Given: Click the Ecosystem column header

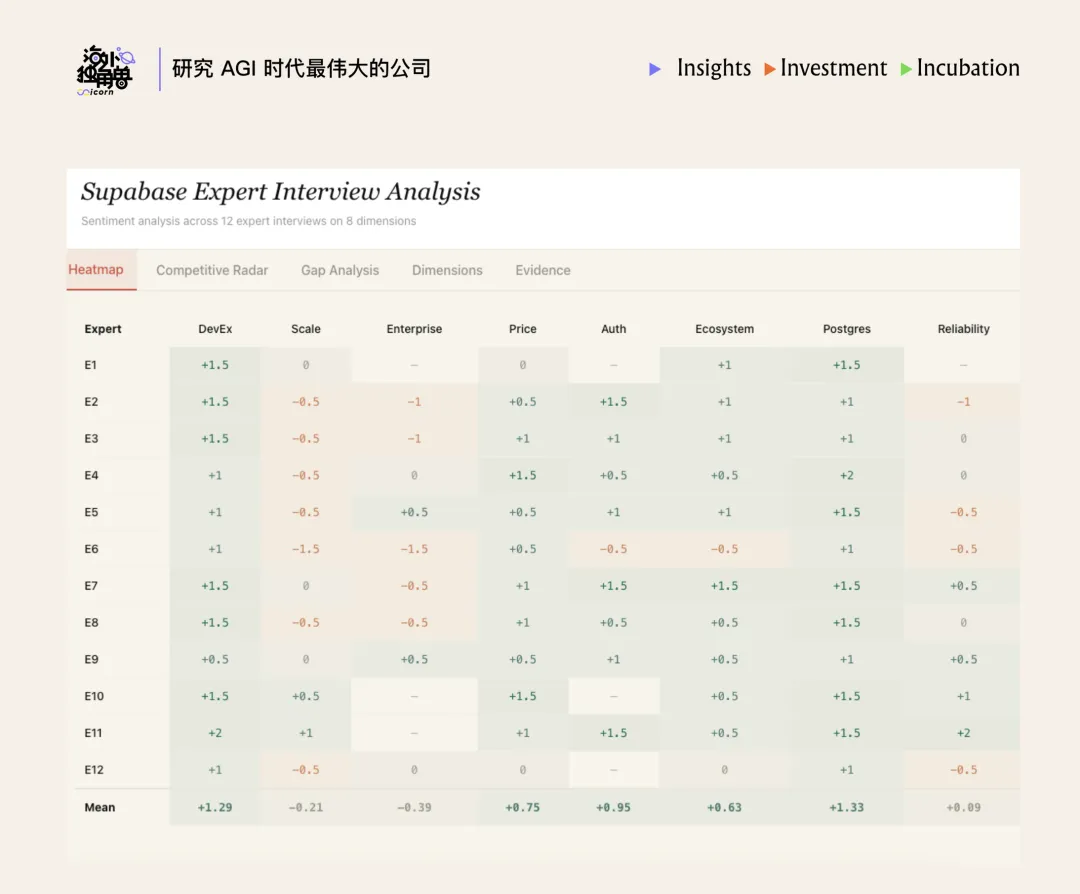Looking at the screenshot, I should tap(725, 329).
